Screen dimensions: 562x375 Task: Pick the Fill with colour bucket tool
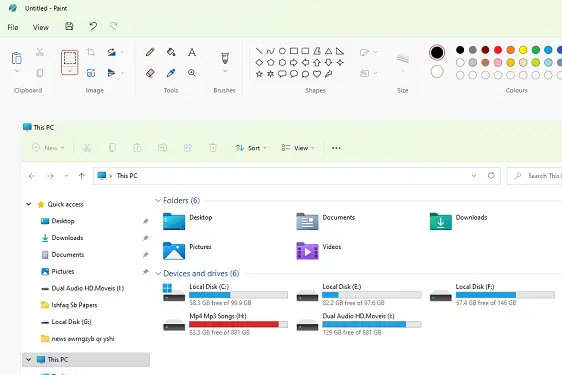point(171,52)
